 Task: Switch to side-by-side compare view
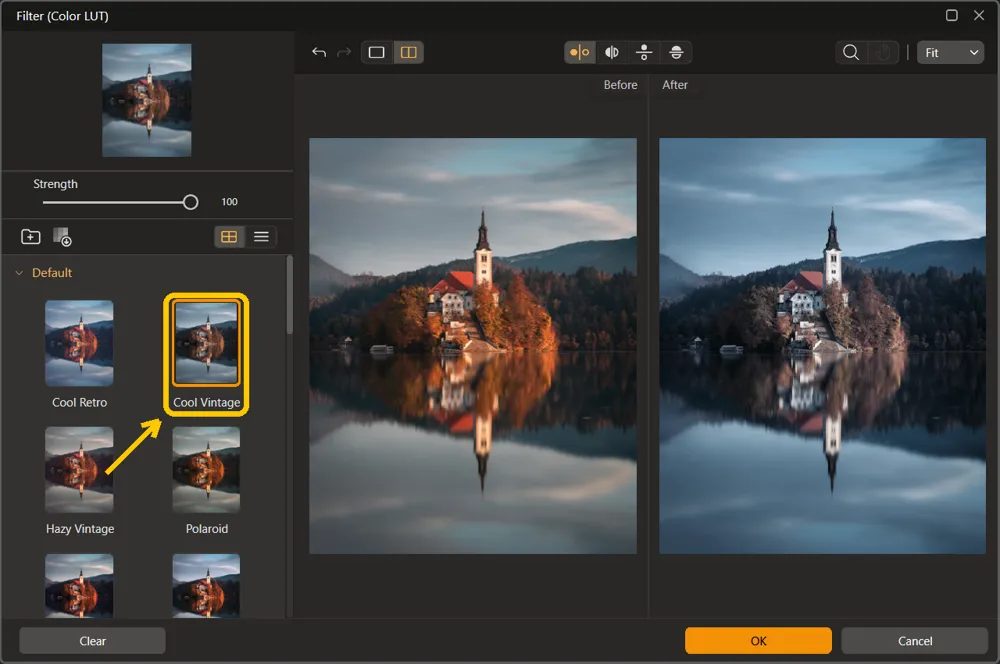(409, 52)
